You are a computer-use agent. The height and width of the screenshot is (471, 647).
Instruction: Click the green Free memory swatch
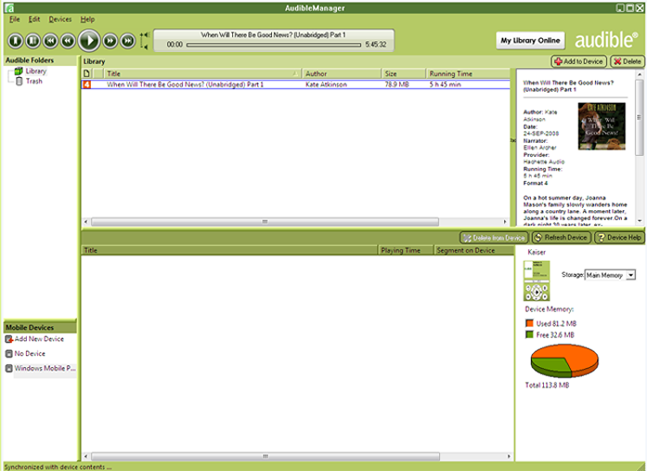(x=529, y=334)
